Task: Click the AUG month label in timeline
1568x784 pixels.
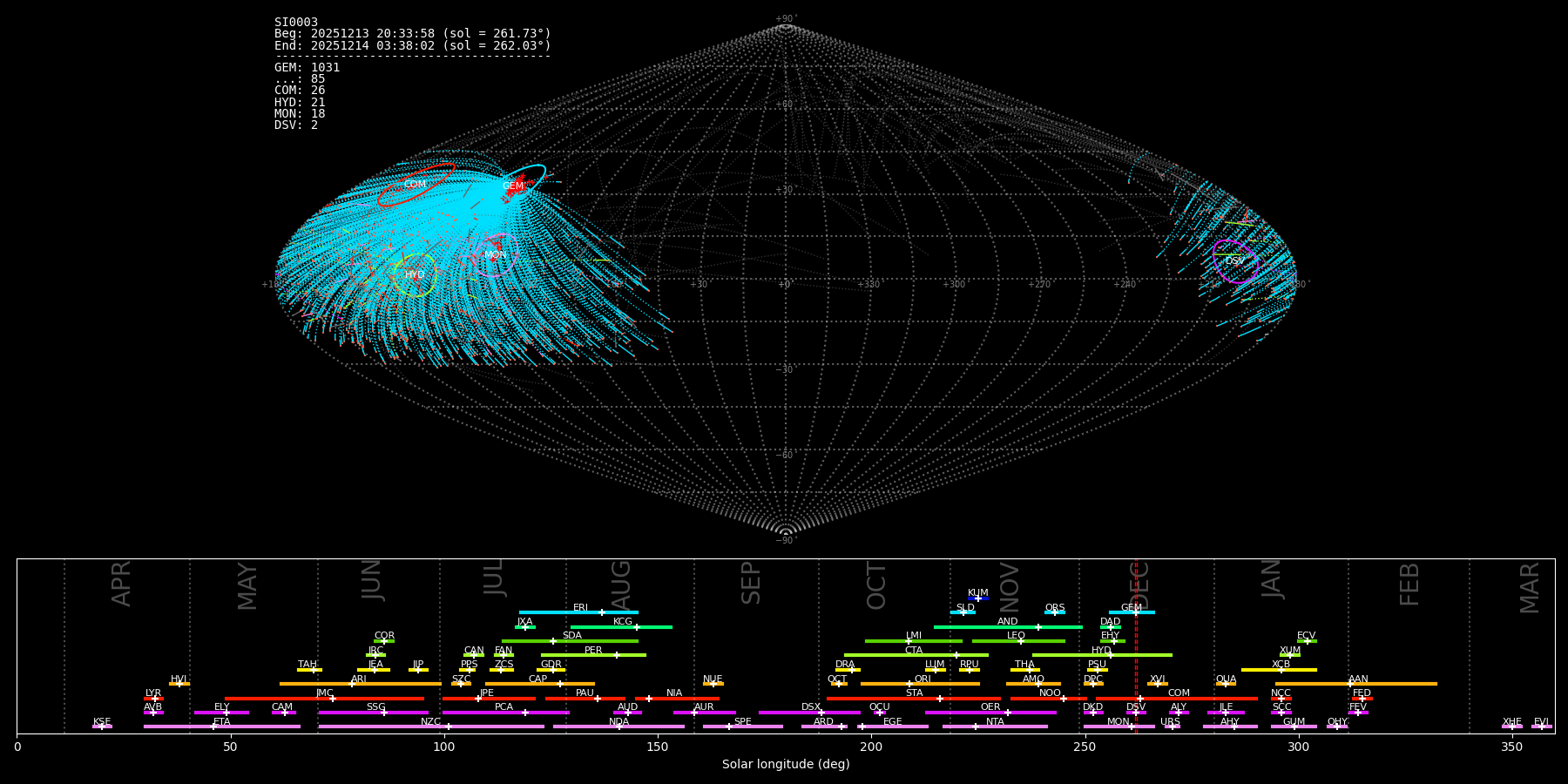Action: 621,584
